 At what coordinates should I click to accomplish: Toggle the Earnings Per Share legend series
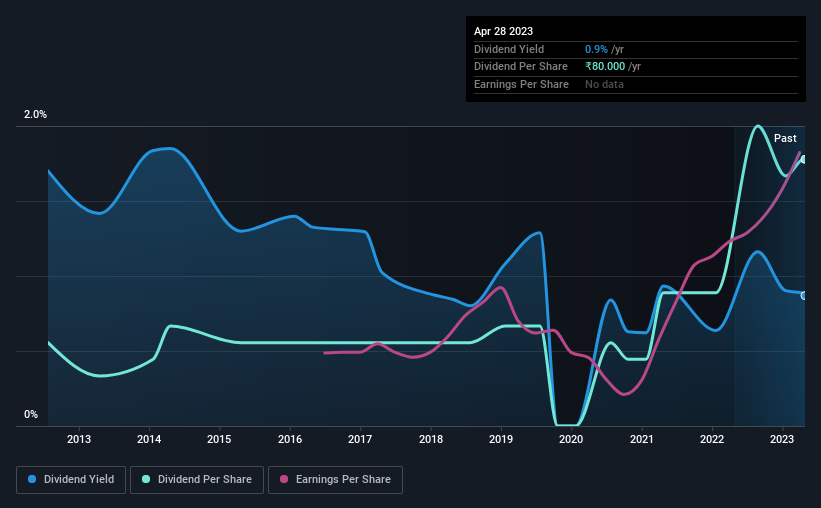[335, 480]
